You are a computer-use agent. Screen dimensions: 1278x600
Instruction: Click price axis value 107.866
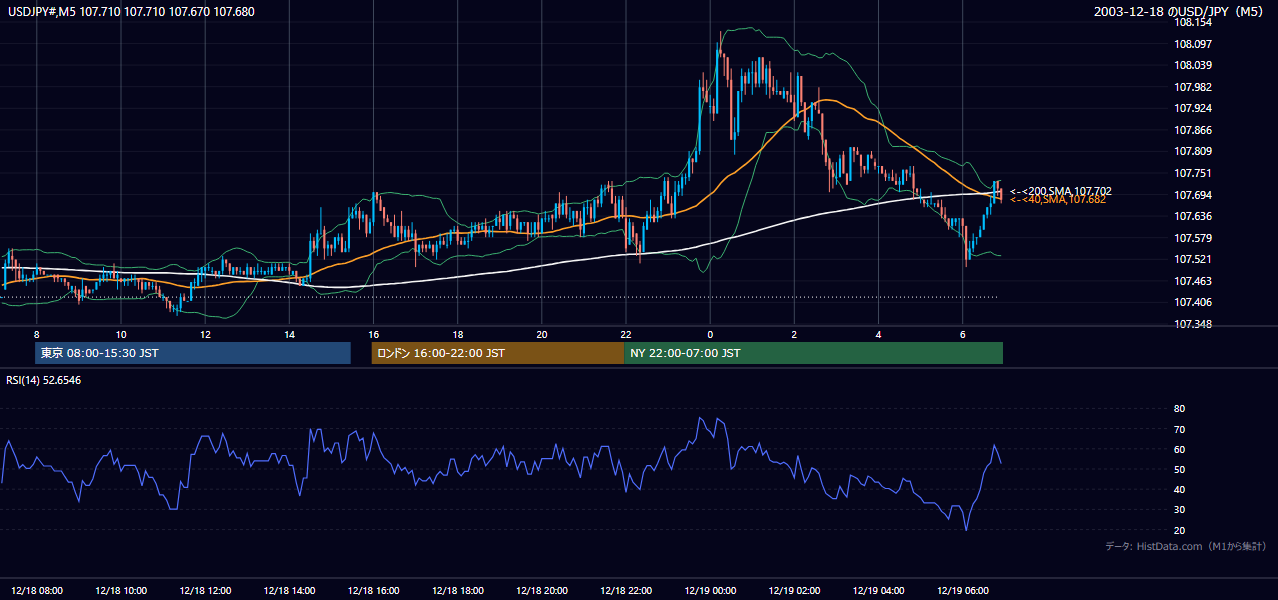pos(1193,130)
